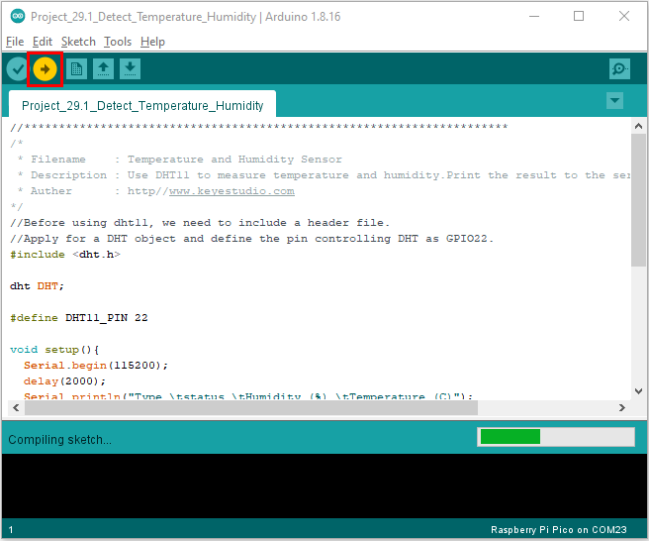
Task: Minimize the Arduino window
Action: pyautogui.click(x=534, y=16)
